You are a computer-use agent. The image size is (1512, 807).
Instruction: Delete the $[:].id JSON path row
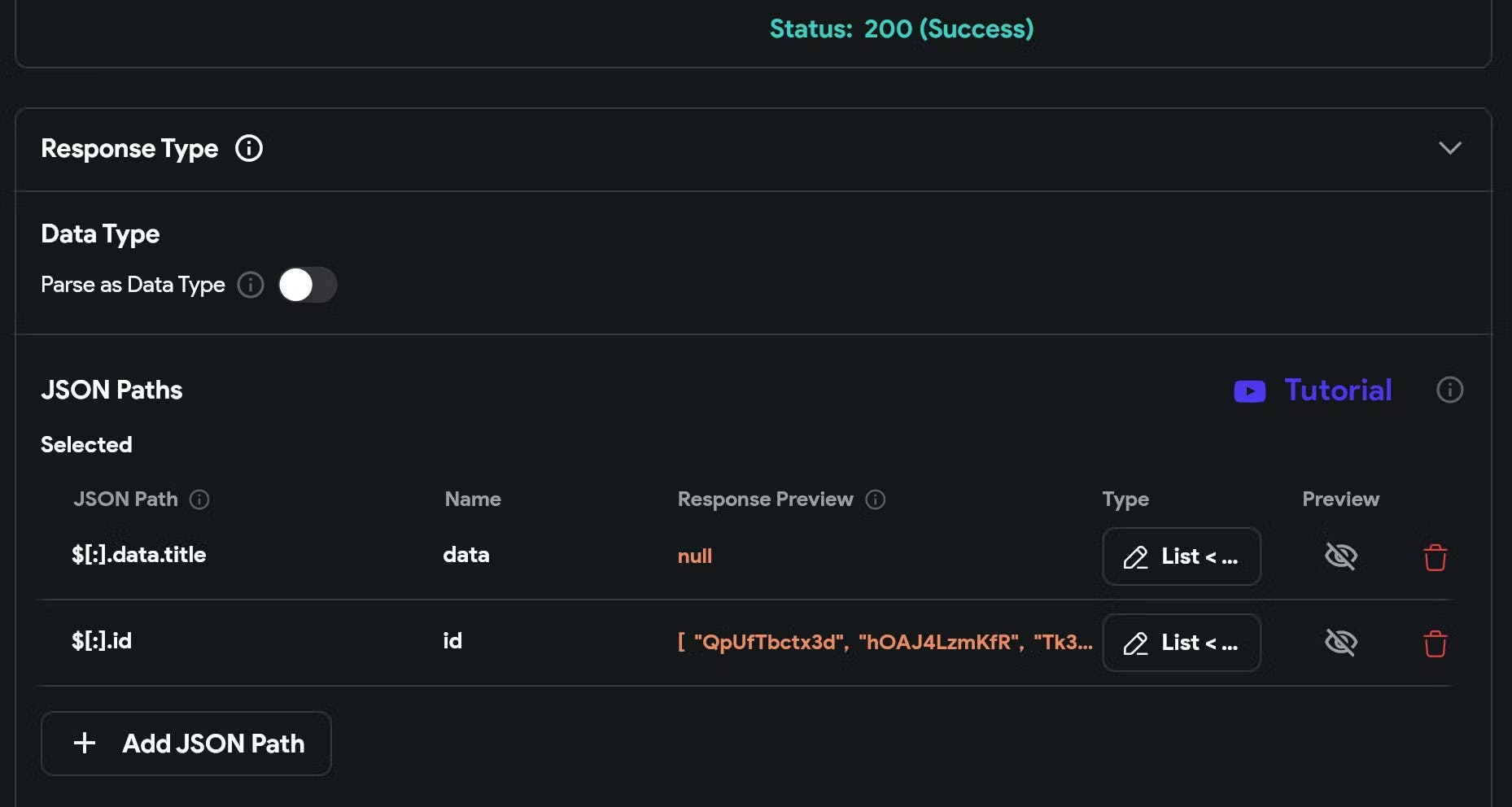1435,643
